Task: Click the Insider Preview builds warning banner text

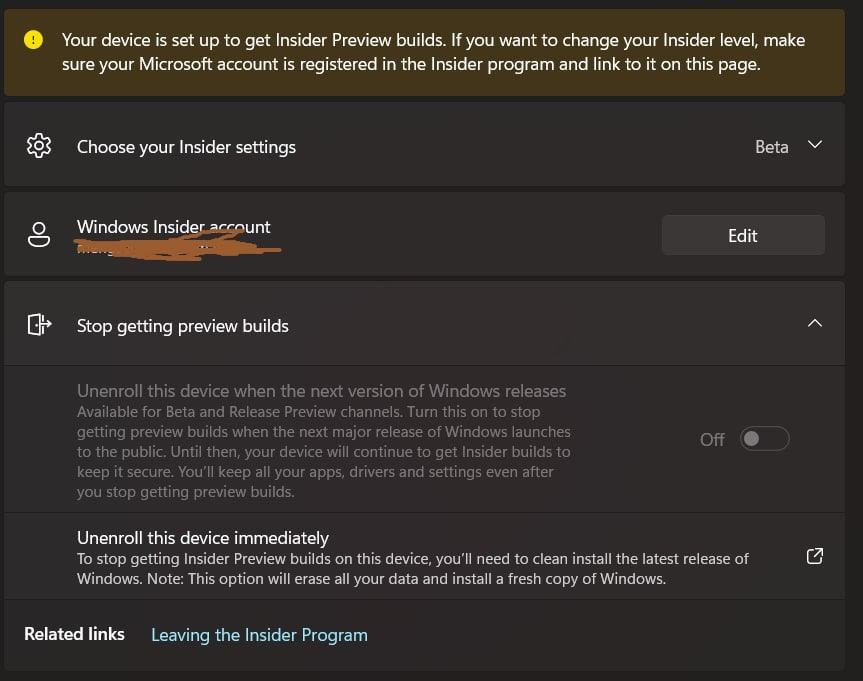Action: click(x=434, y=52)
